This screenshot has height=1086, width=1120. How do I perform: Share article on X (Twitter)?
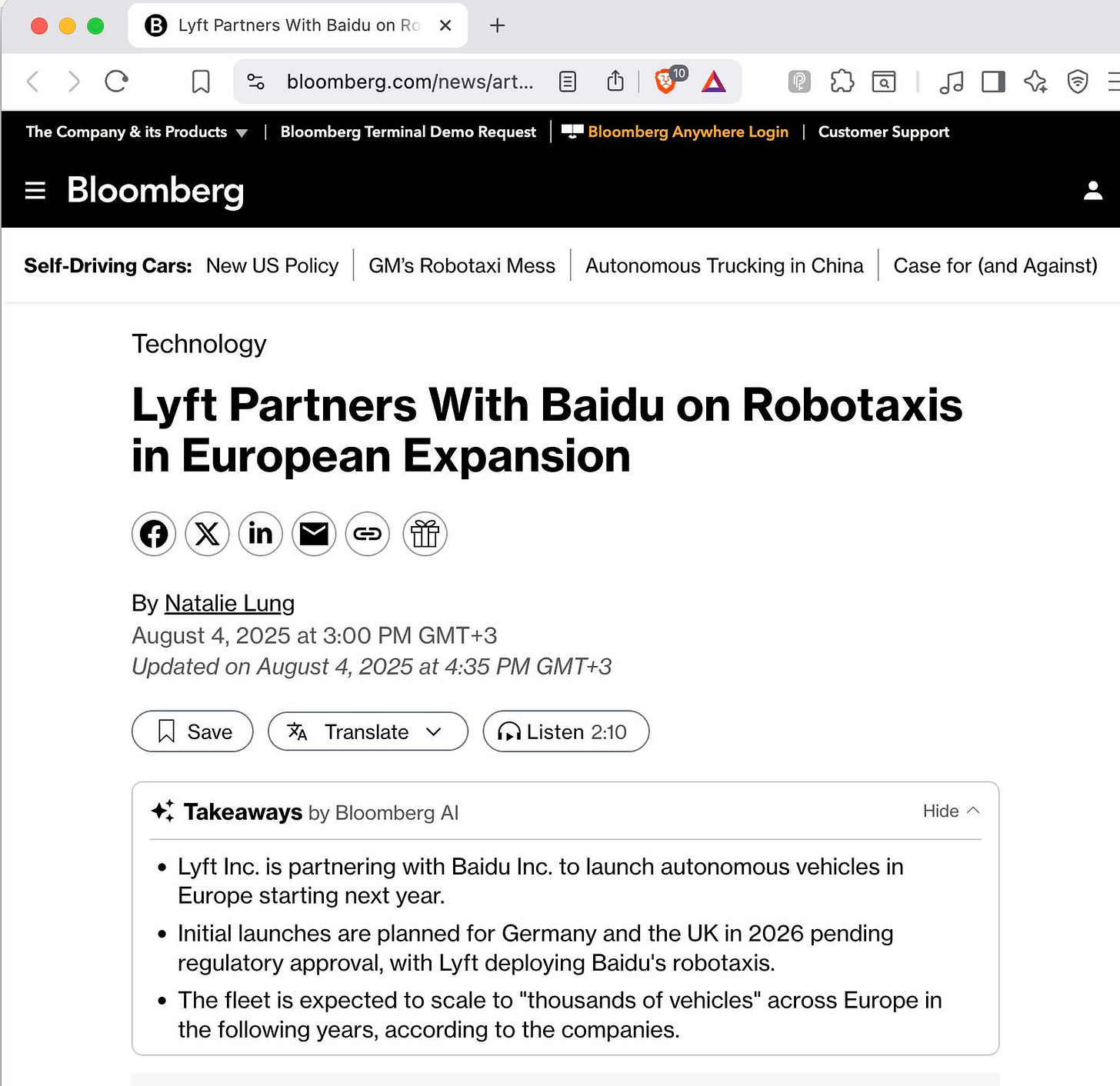(207, 534)
